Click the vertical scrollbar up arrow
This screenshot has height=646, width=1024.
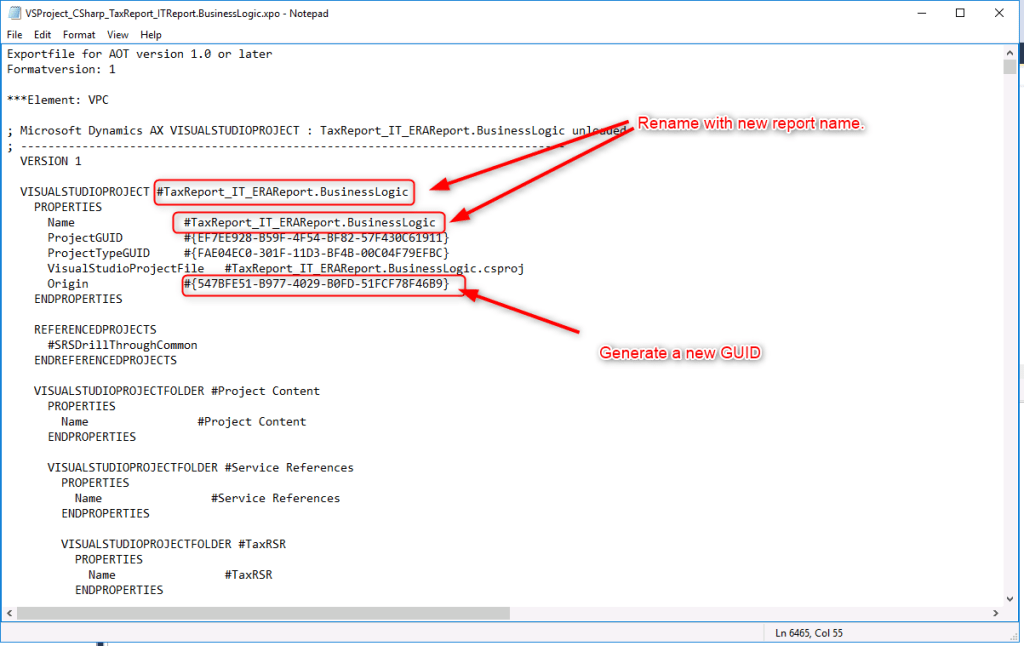point(1009,51)
